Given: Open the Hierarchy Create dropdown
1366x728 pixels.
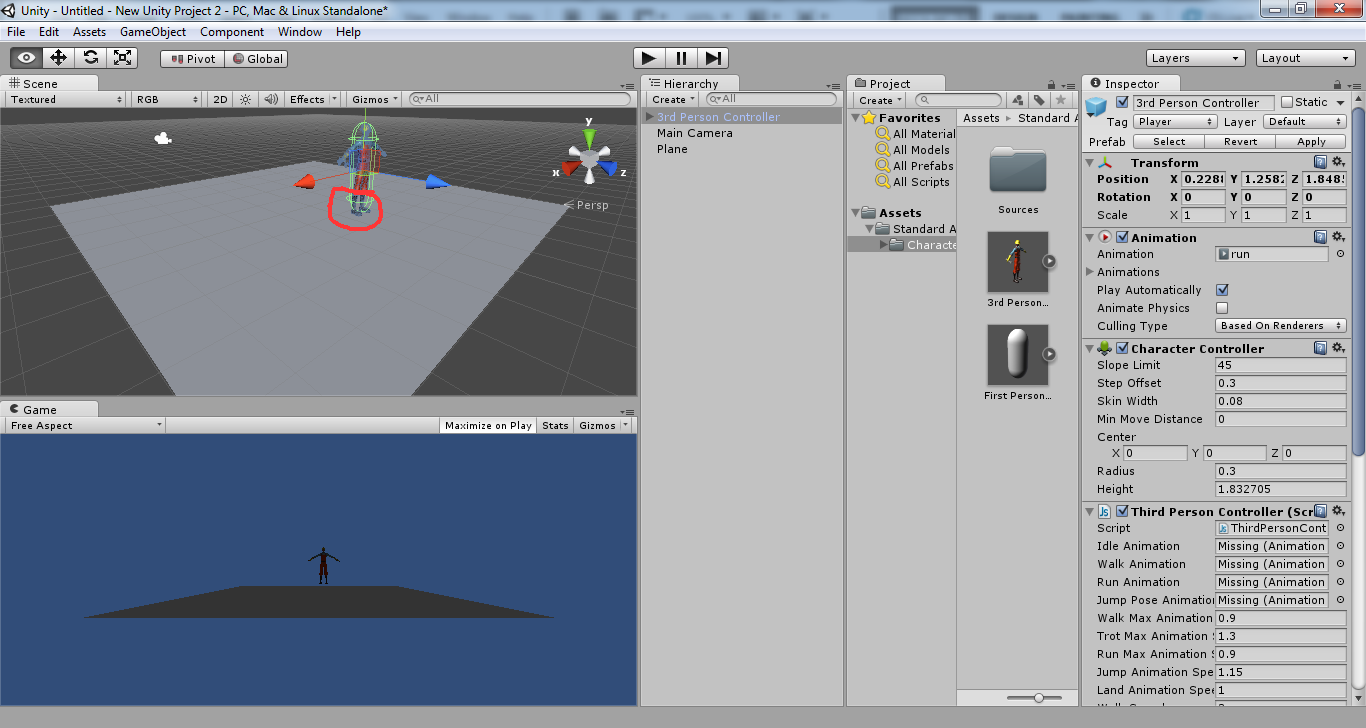Looking at the screenshot, I should [673, 99].
